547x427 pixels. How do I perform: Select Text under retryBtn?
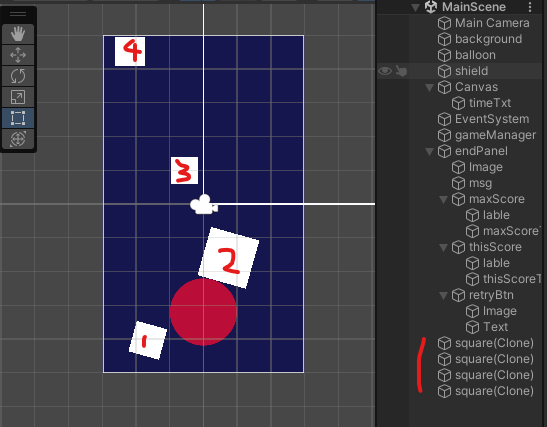pyautogui.click(x=495, y=328)
